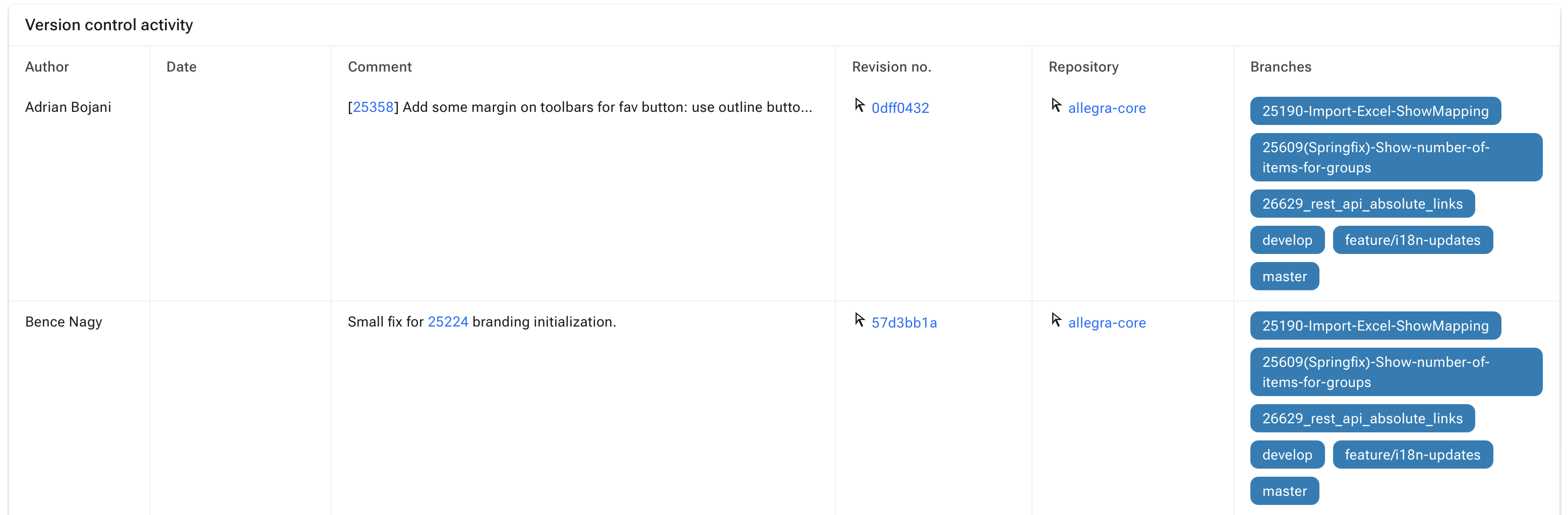
Task: Click the cursor icon beside revision 0dff0432
Action: (x=859, y=105)
